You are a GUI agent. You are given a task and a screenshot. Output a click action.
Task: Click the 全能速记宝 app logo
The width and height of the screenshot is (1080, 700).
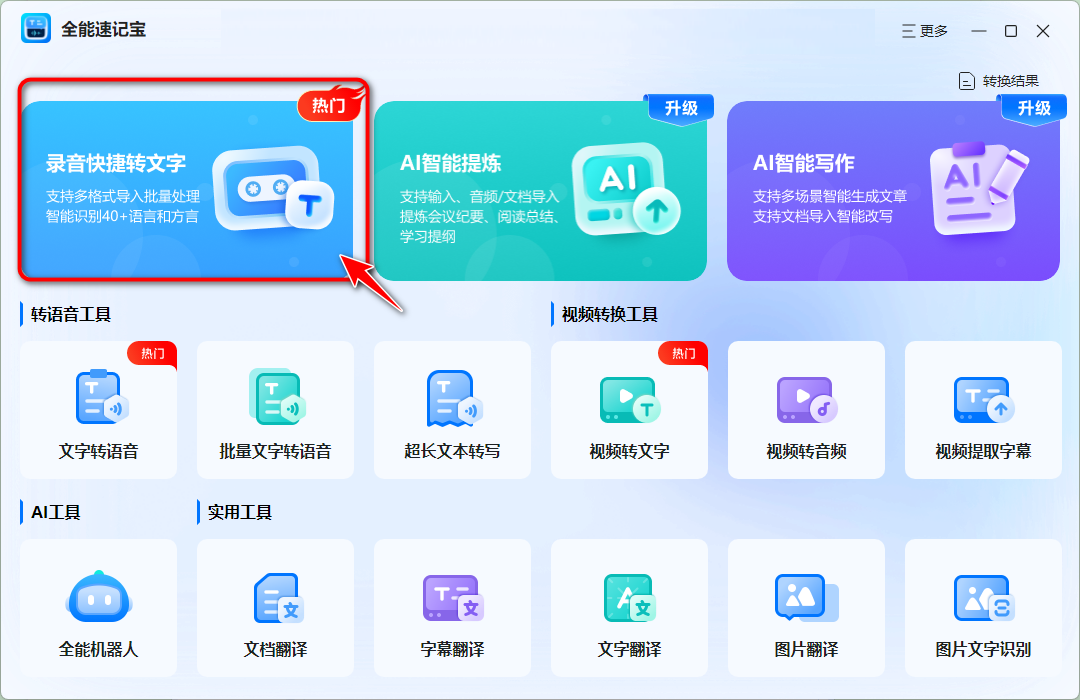36,29
